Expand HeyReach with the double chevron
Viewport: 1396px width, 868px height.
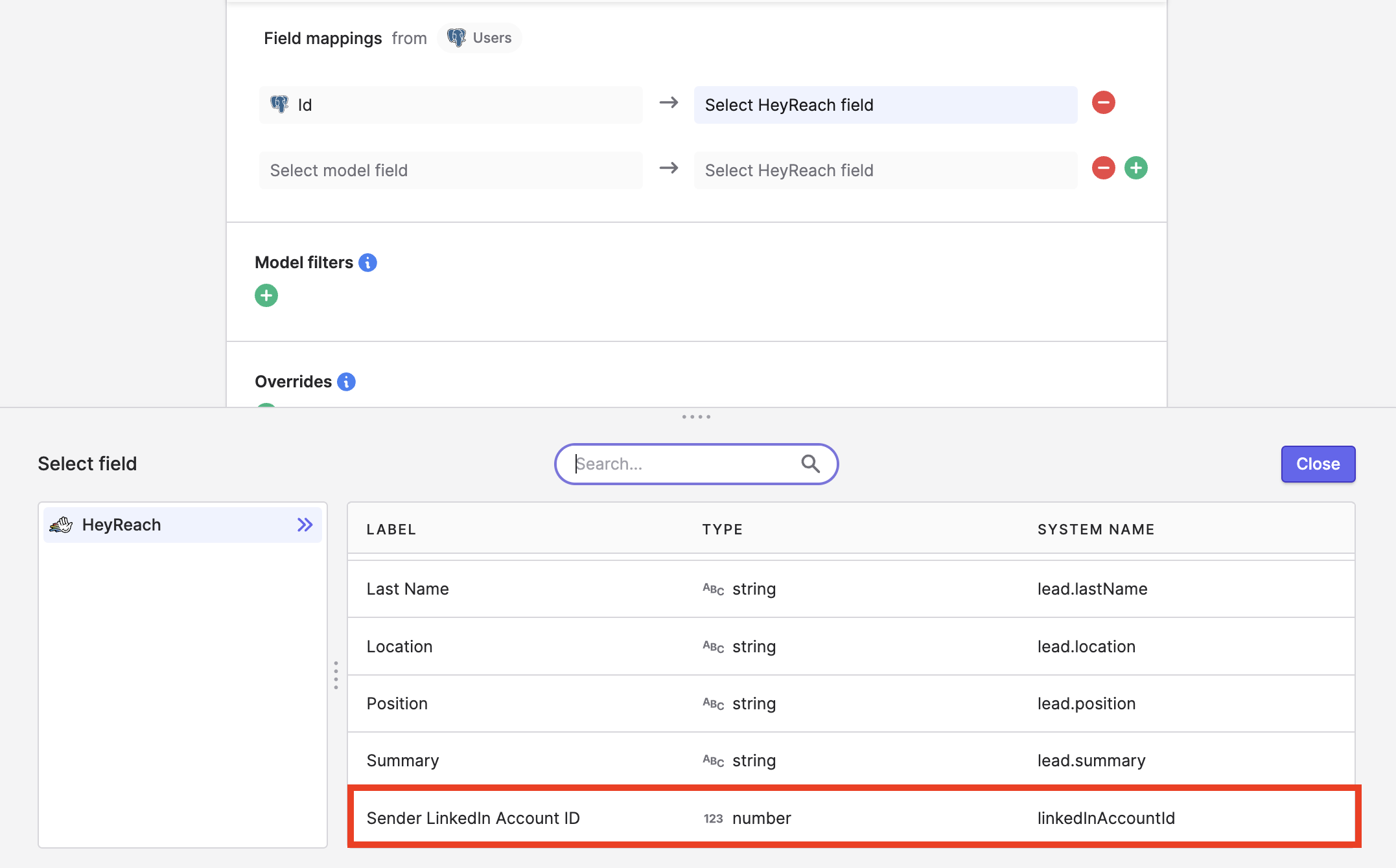click(305, 525)
